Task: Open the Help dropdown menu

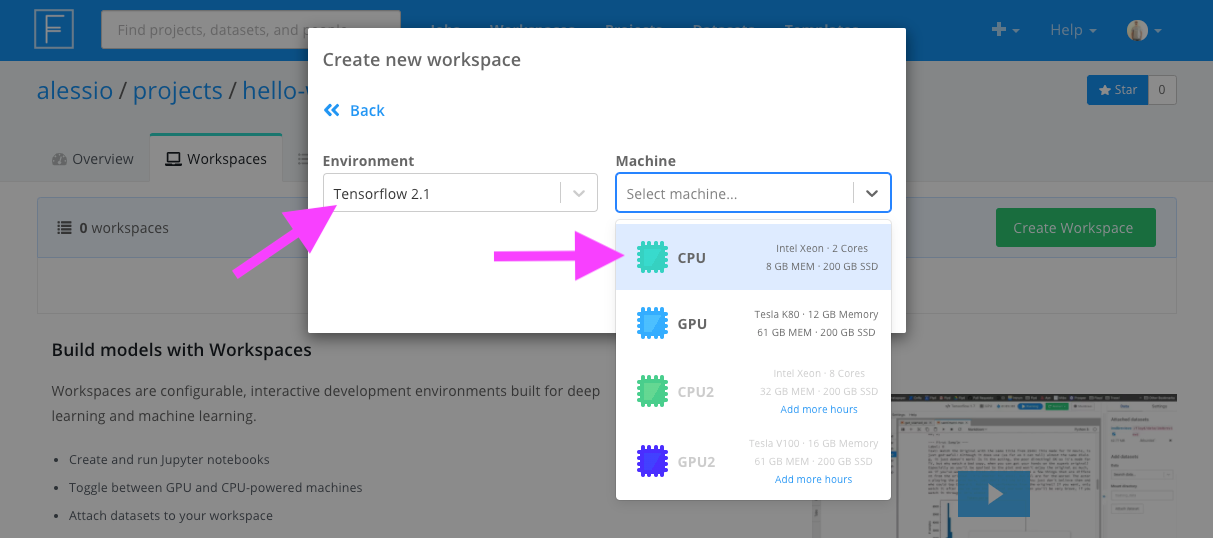Action: tap(1073, 30)
